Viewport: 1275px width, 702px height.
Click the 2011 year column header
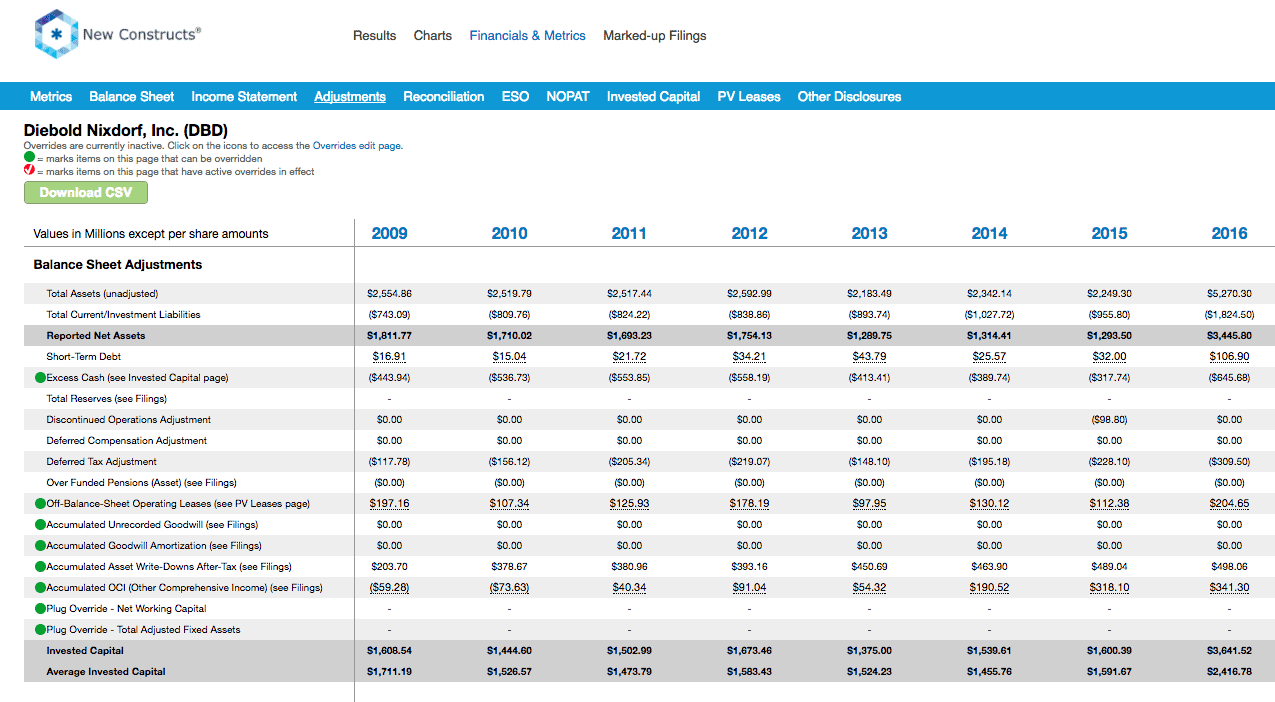pos(630,234)
